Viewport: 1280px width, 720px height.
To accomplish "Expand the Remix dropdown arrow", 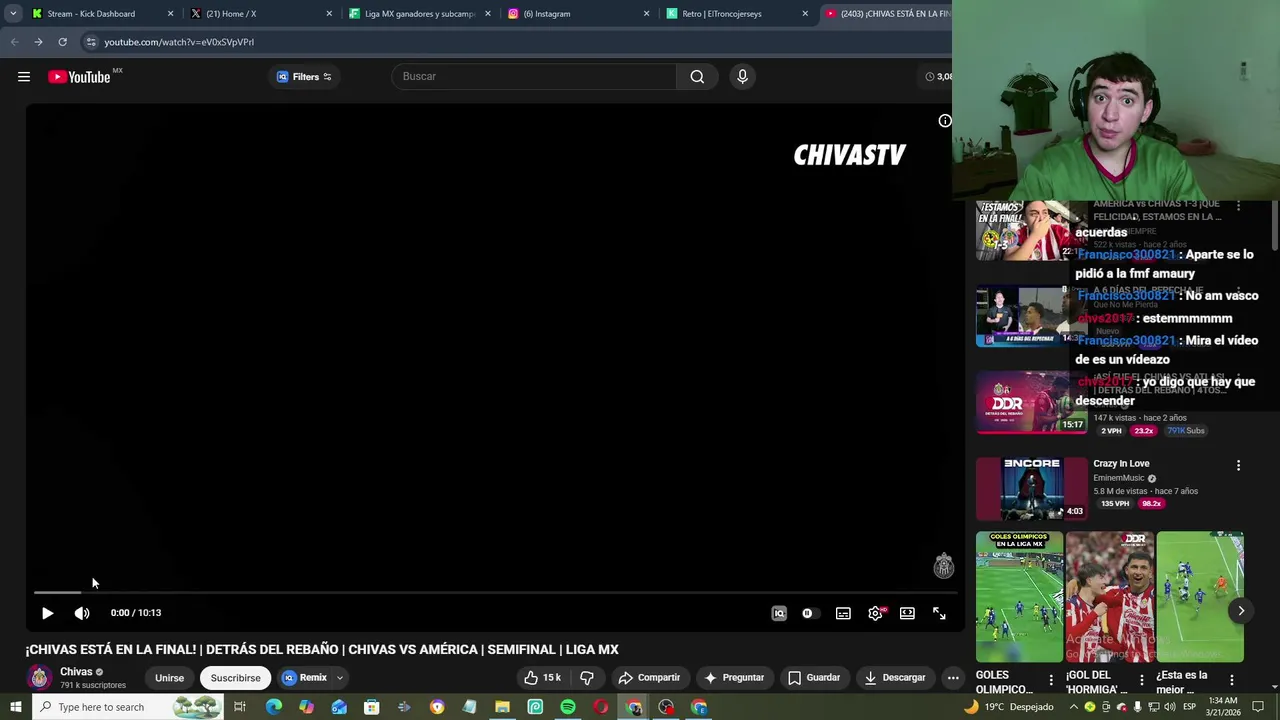I will point(339,678).
